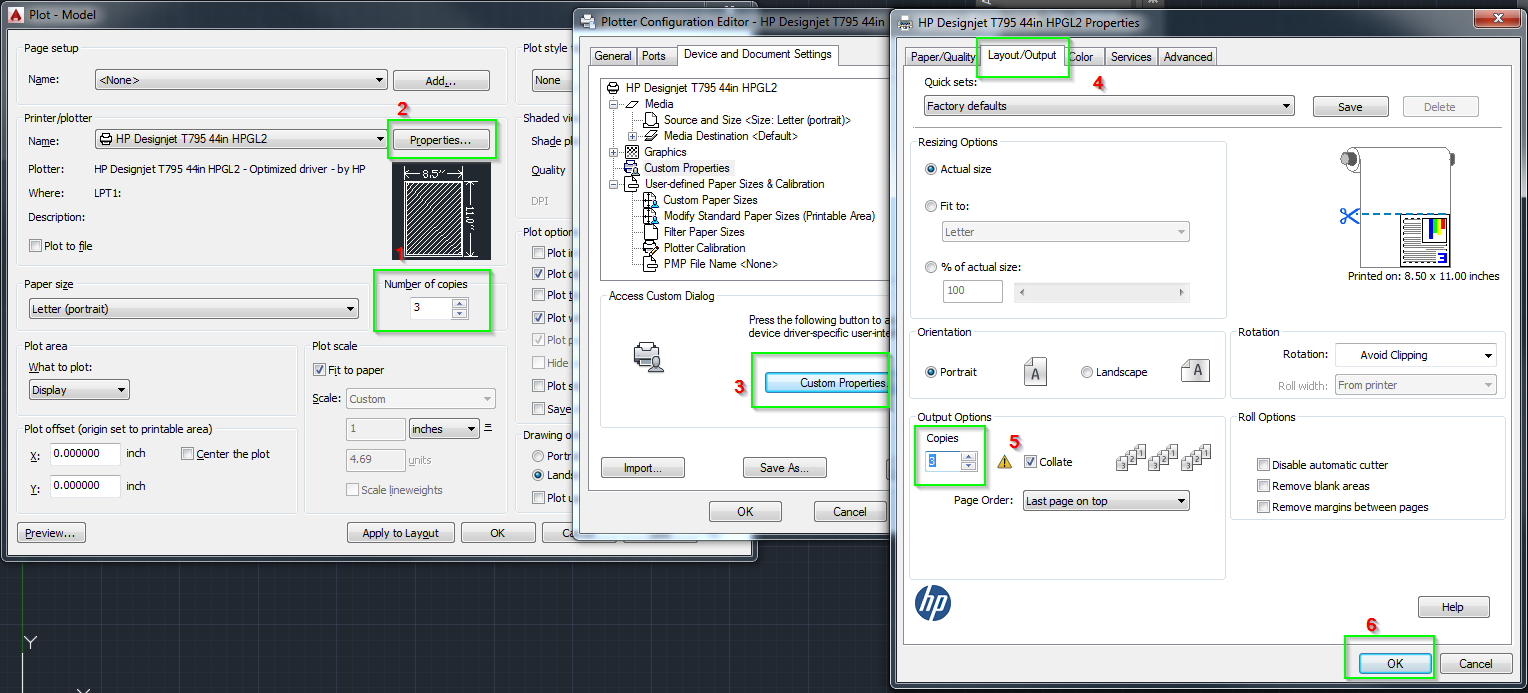Switch to the Ports tab

tap(654, 56)
